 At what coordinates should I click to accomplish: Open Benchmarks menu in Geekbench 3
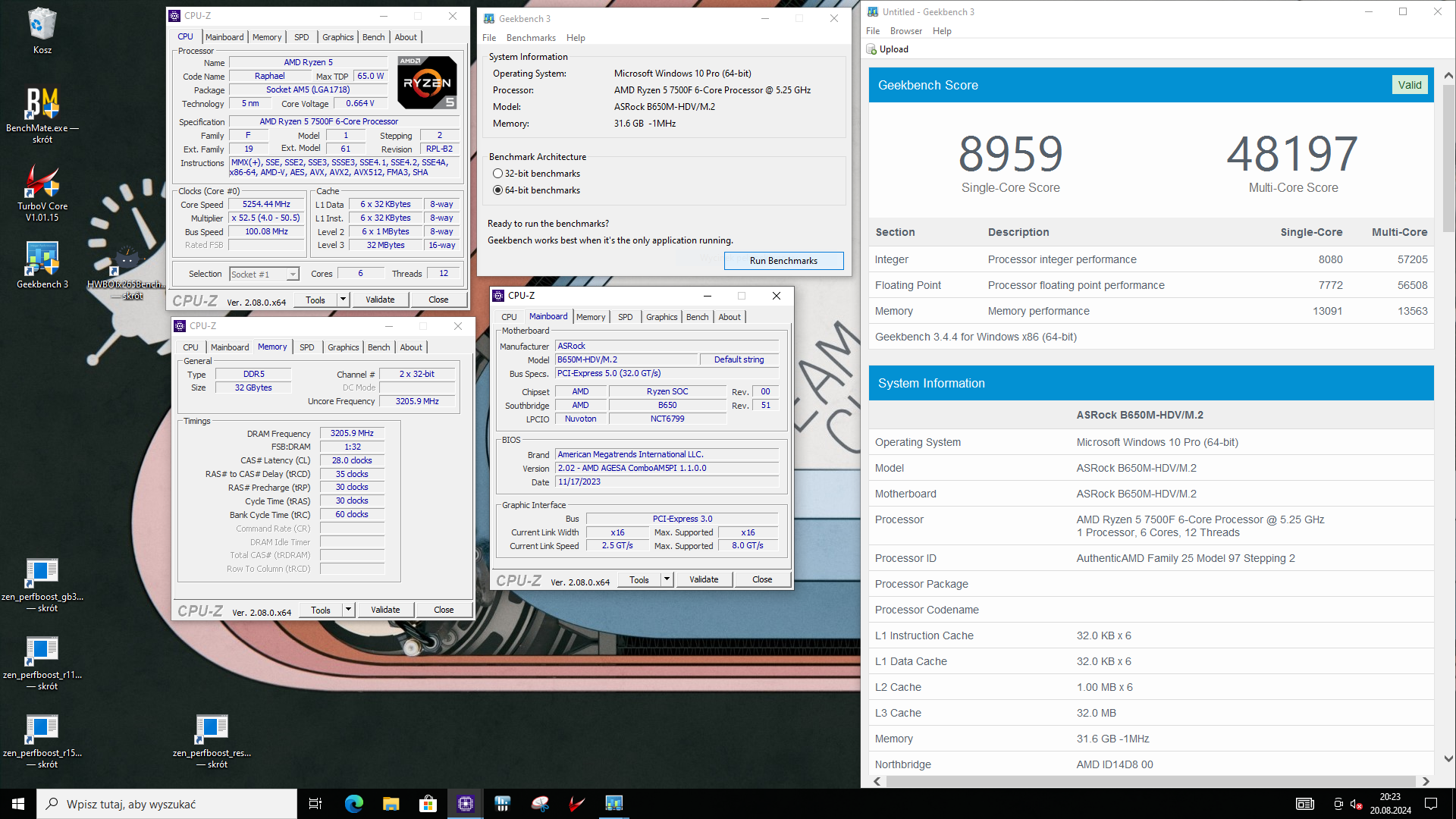pyautogui.click(x=531, y=38)
